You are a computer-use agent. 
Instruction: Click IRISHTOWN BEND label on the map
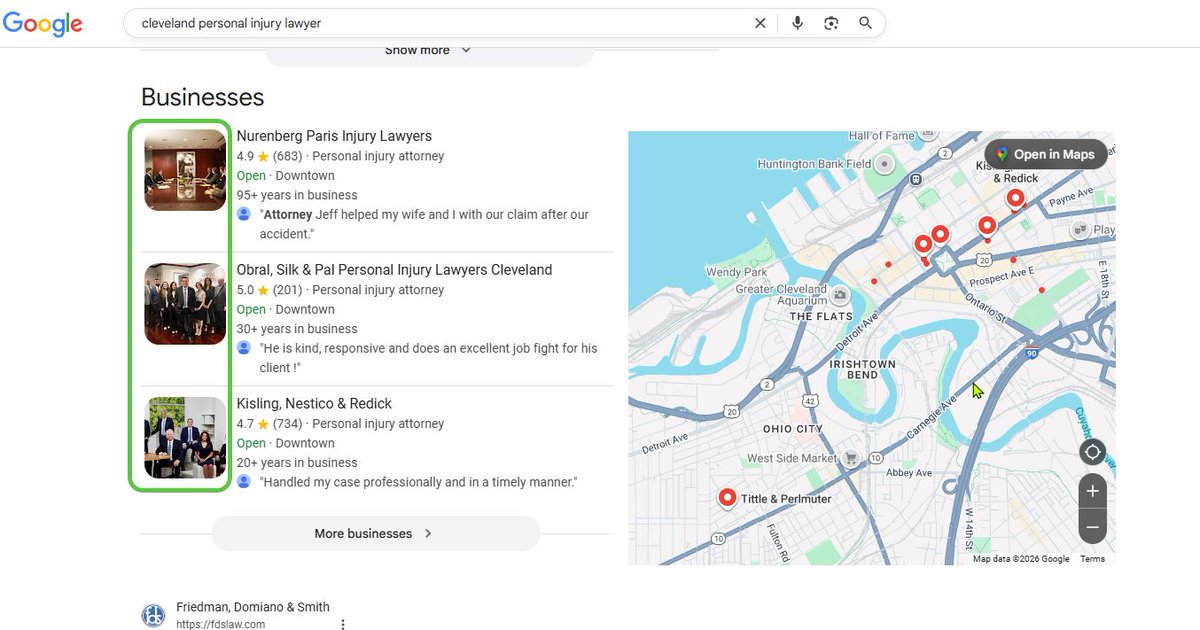pyautogui.click(x=863, y=369)
